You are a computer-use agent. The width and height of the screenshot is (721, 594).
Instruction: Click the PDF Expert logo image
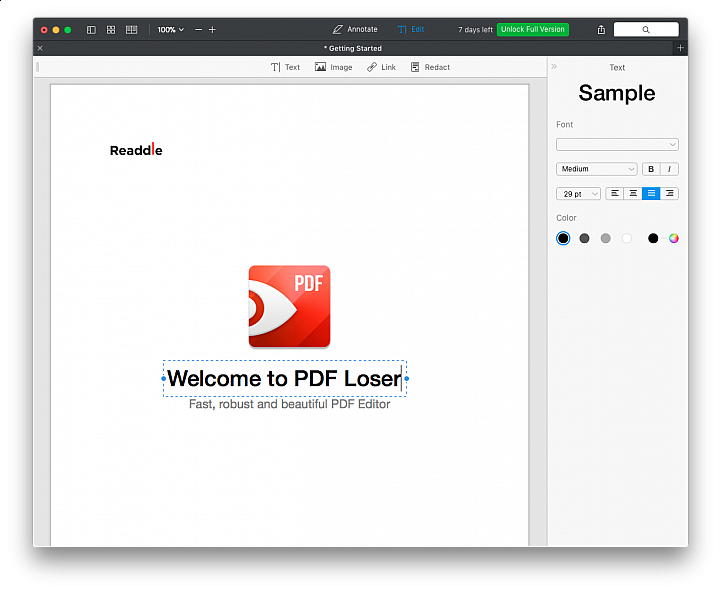(x=289, y=306)
